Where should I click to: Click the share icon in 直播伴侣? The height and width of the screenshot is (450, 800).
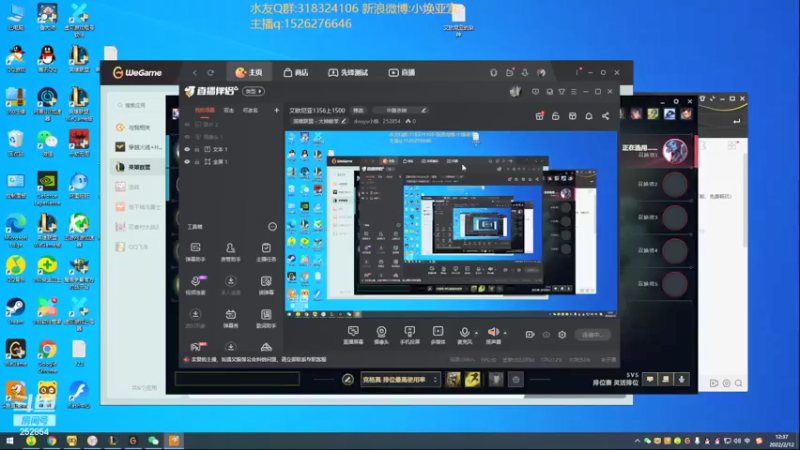coord(606,116)
